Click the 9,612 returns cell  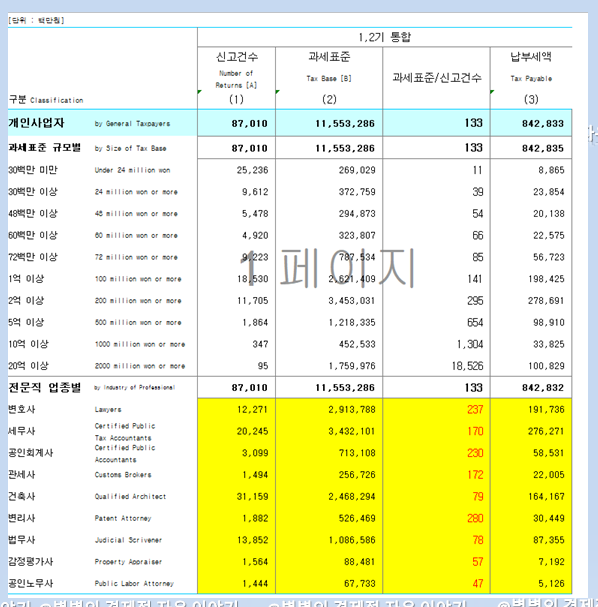[x=255, y=192]
